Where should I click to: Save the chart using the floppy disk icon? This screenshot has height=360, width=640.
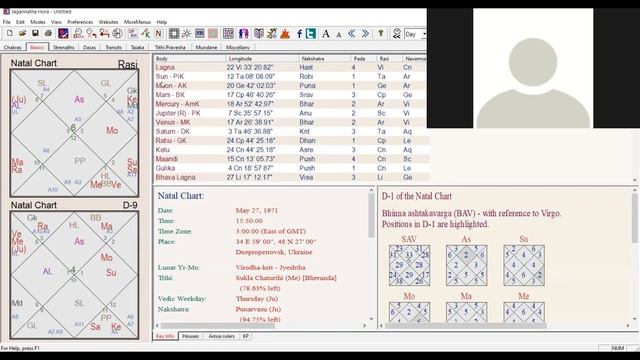36,33
